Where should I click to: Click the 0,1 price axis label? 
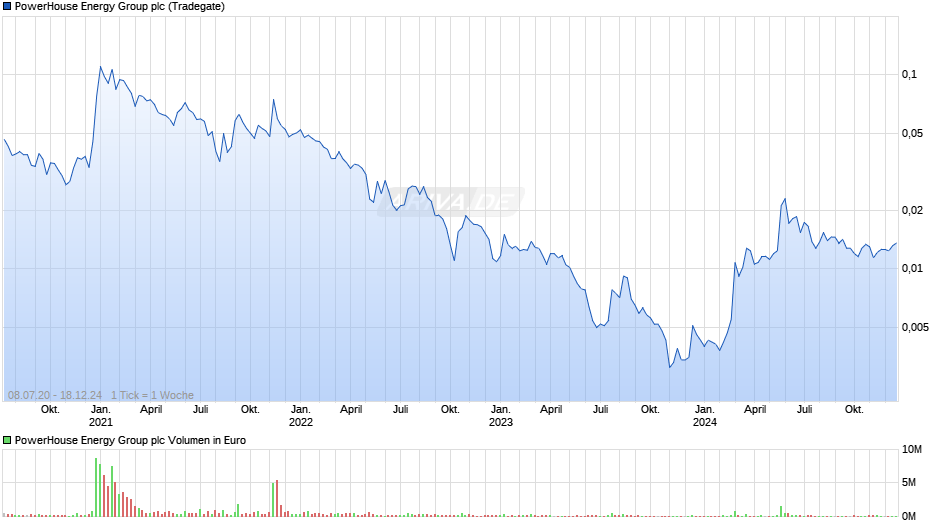(x=909, y=74)
